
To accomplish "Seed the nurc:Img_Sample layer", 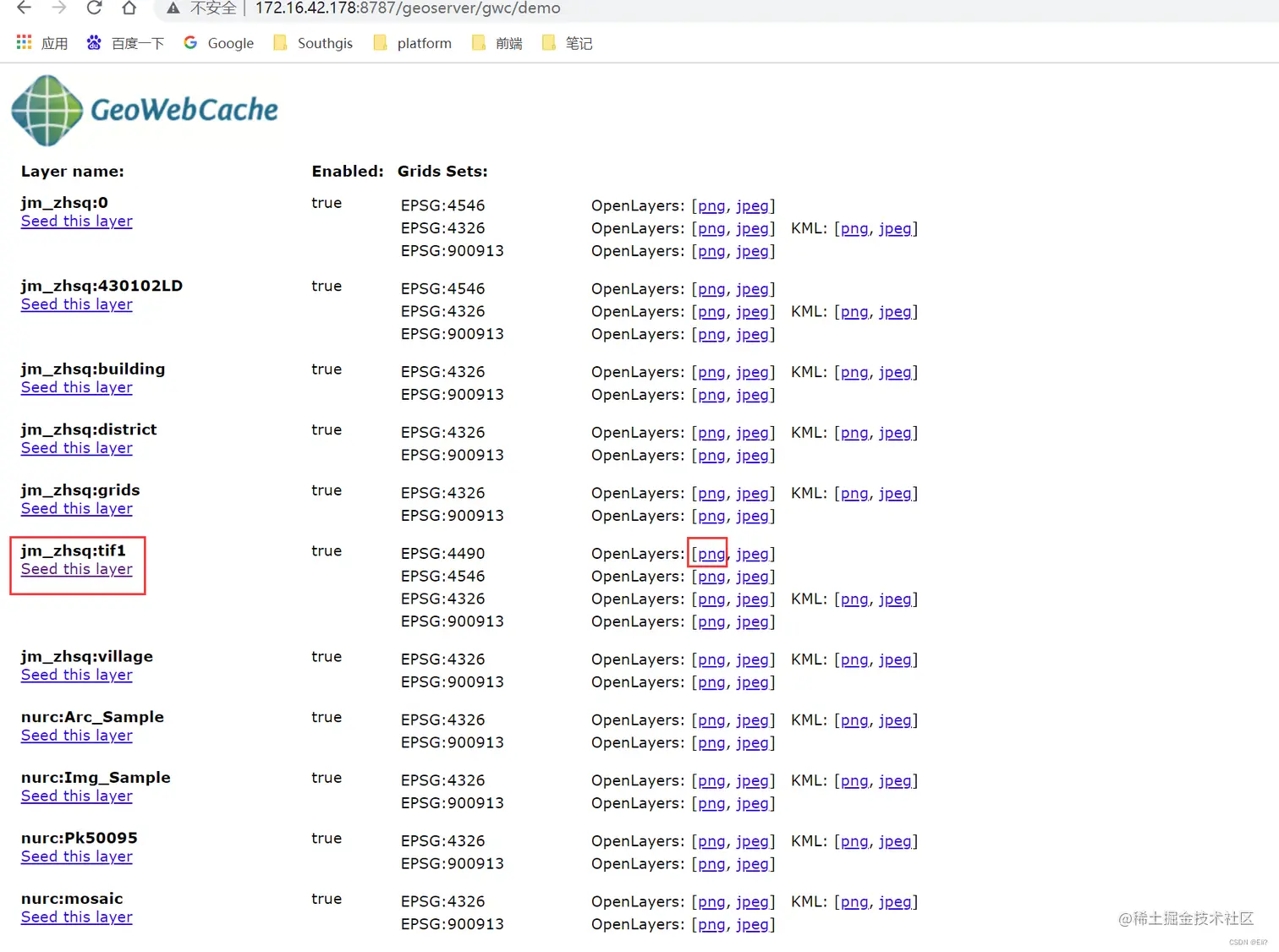I will tap(77, 796).
